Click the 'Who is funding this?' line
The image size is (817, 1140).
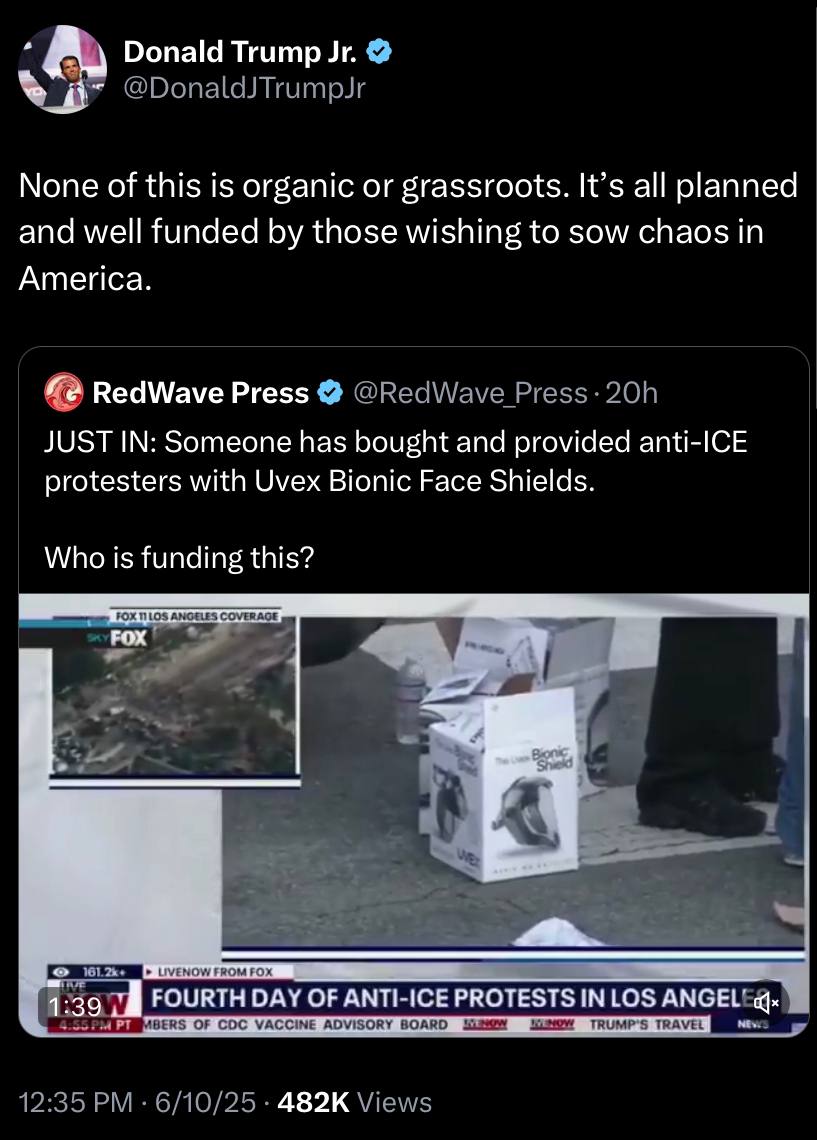(x=179, y=558)
